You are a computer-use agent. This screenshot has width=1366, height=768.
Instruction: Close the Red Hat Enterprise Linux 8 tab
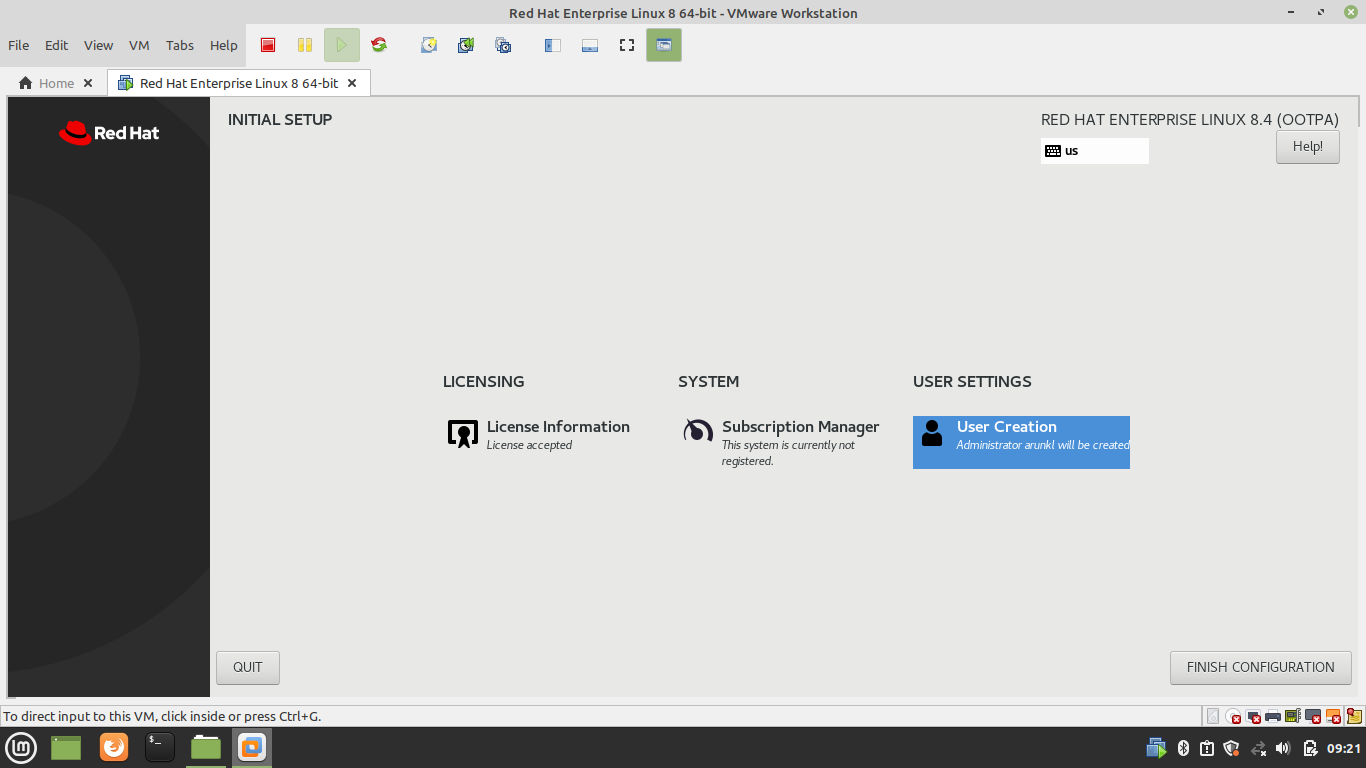tap(352, 83)
